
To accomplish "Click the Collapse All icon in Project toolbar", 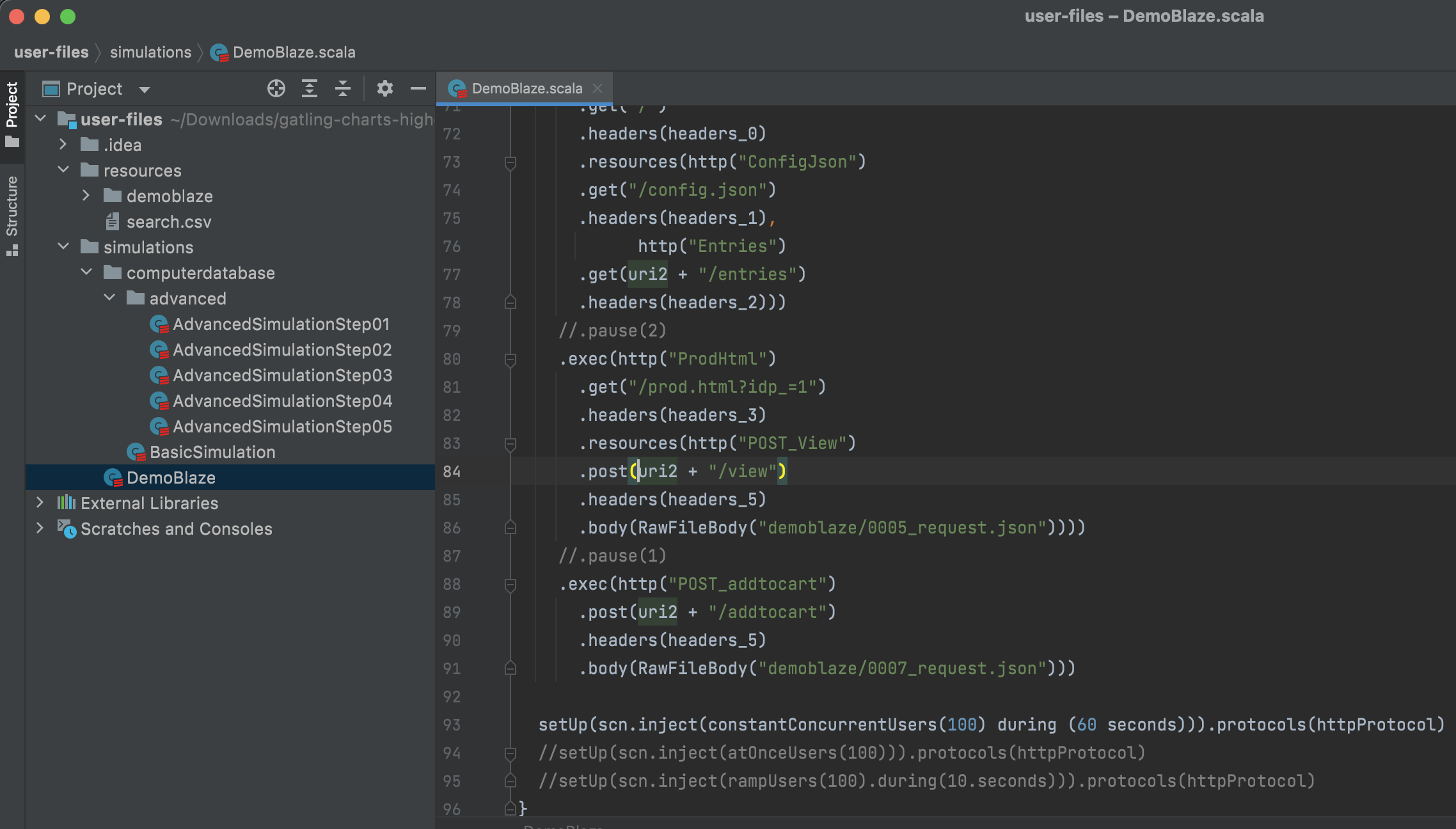I will click(x=343, y=88).
